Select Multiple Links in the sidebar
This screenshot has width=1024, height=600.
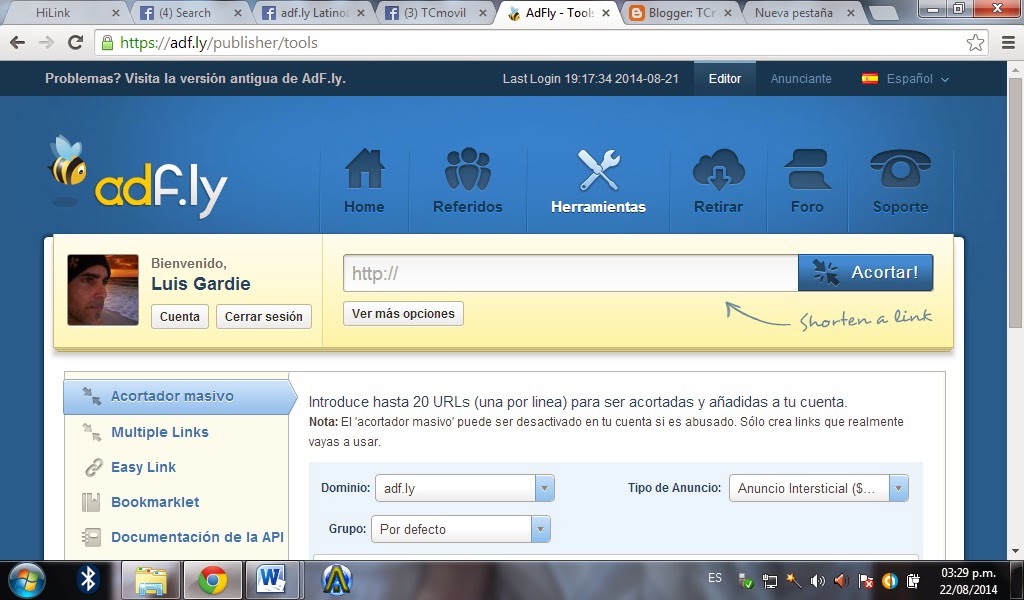pos(160,432)
